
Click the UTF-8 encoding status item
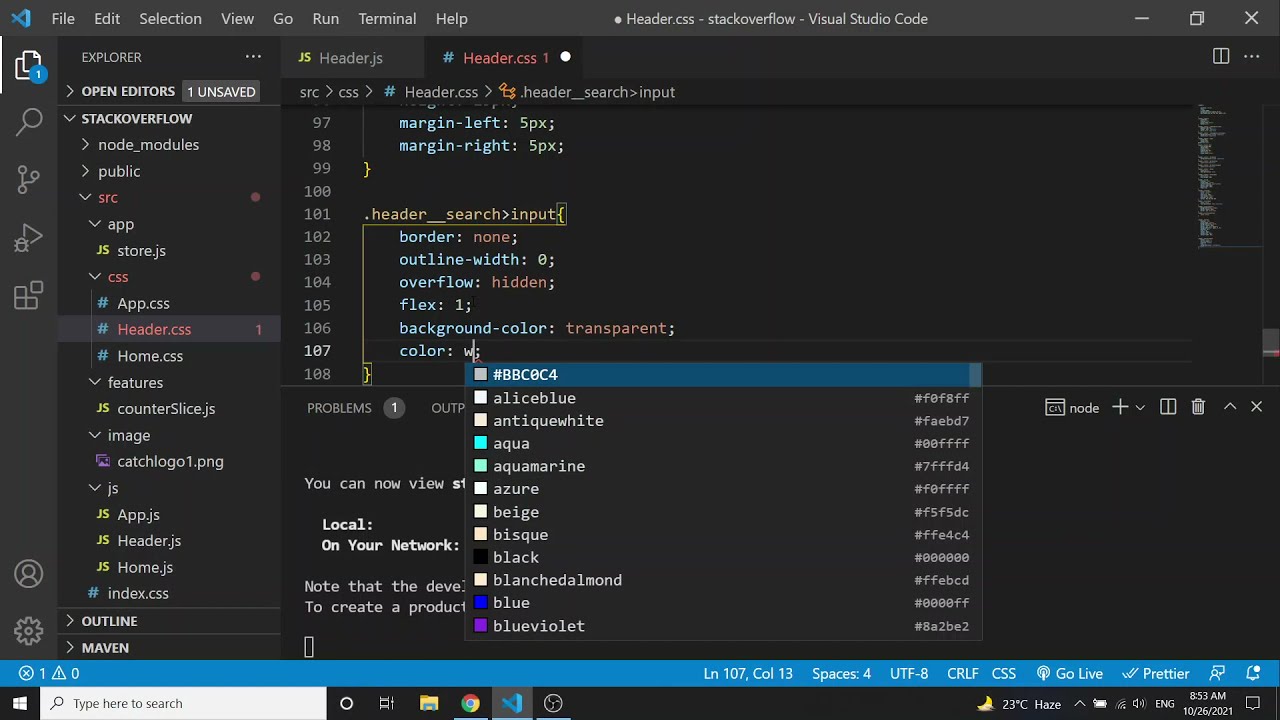click(x=909, y=674)
